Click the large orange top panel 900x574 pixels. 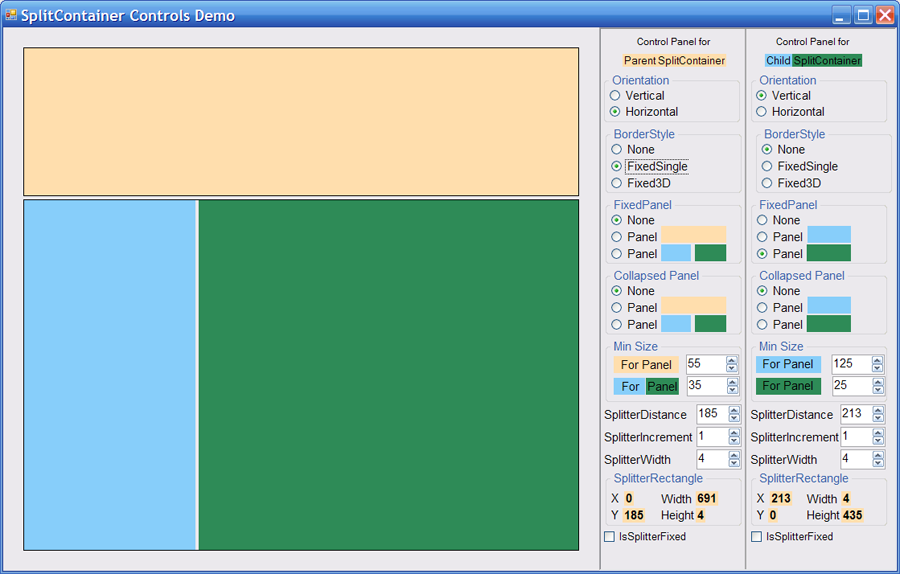(300, 121)
